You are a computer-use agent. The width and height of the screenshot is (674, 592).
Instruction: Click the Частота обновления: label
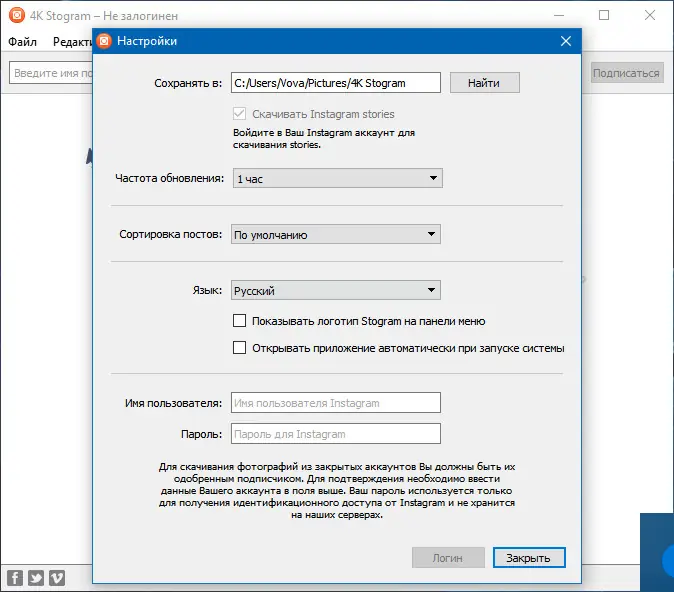coord(169,178)
